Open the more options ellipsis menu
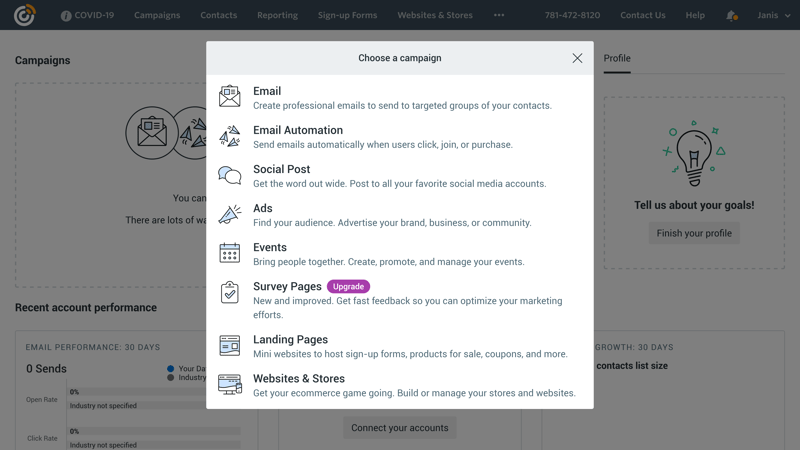The width and height of the screenshot is (800, 450). [499, 15]
